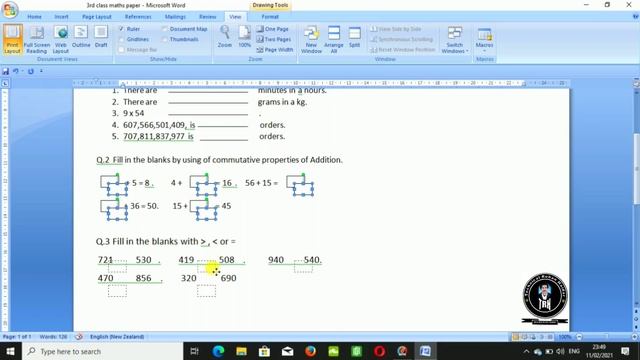Show hidden system tray icons
This screenshot has height=360, width=640.
point(527,351)
